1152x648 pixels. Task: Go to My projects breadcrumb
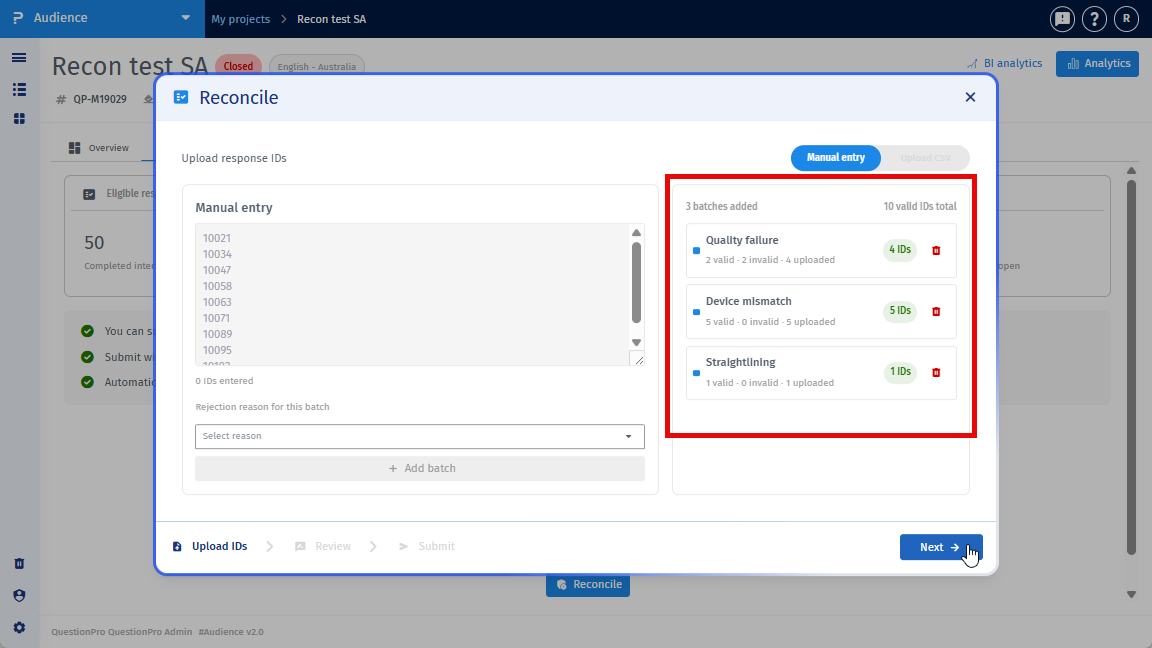pyautogui.click(x=240, y=19)
